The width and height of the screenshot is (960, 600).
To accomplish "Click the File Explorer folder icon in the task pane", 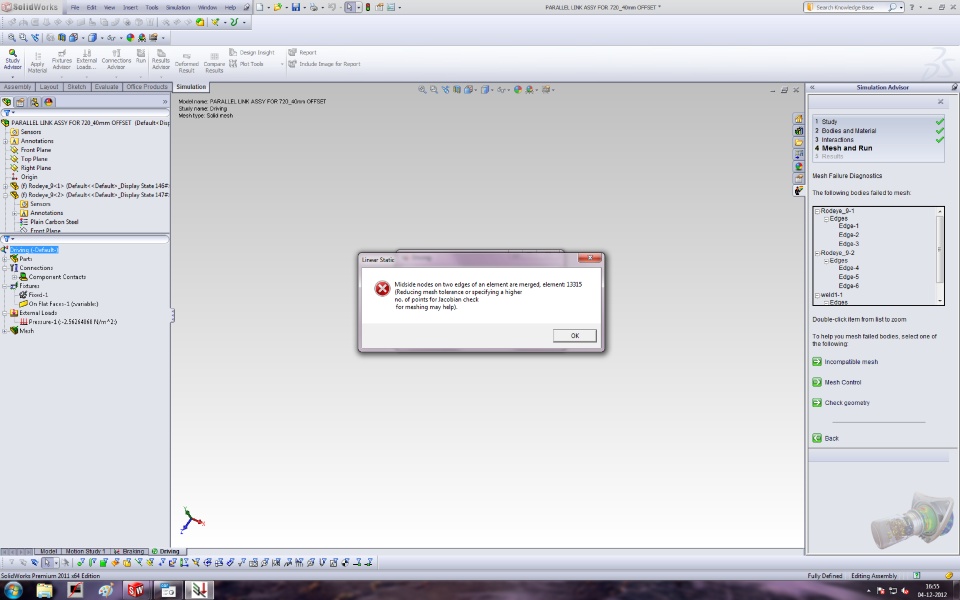I will coord(798,143).
